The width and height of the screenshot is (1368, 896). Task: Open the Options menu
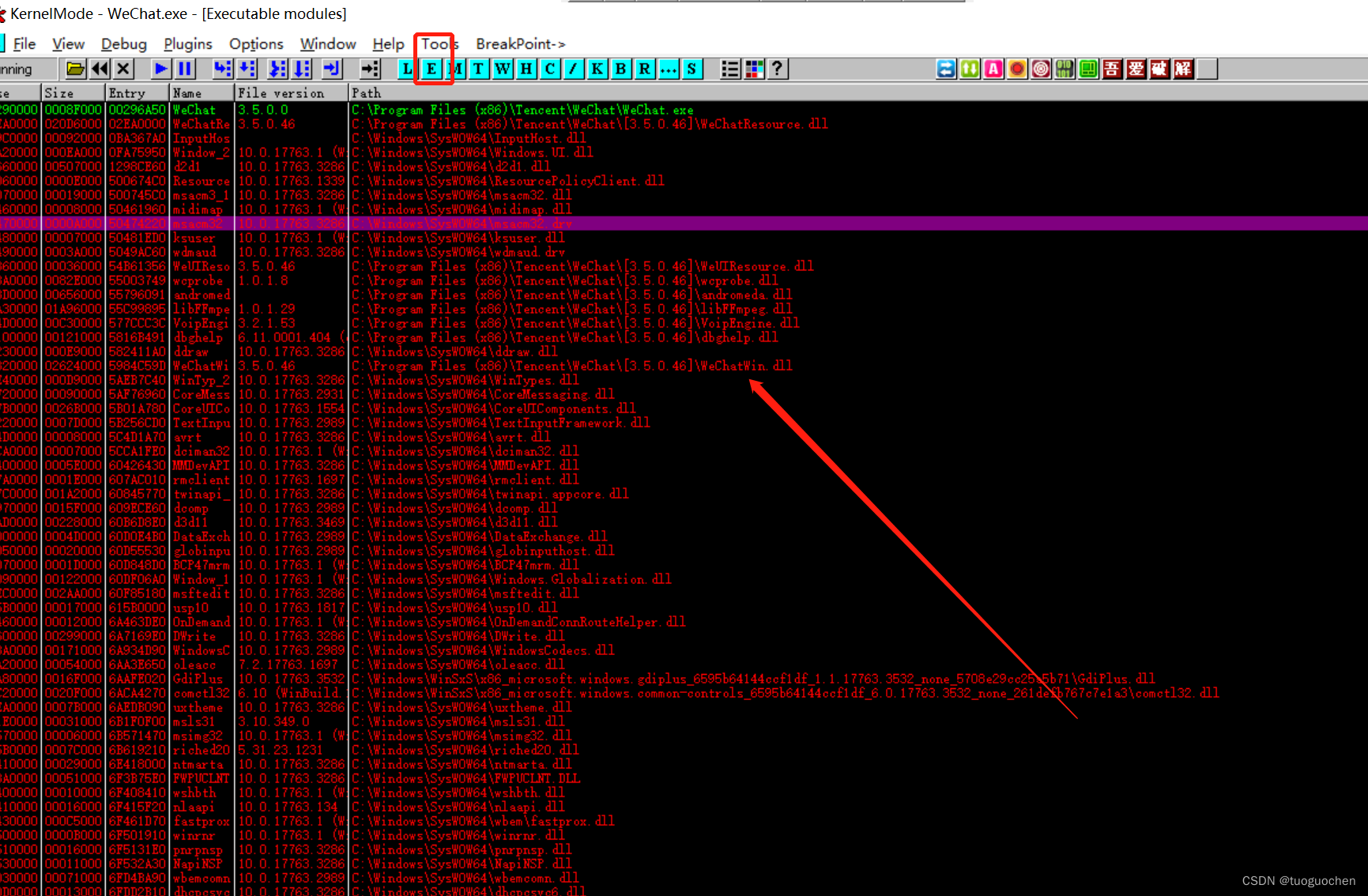tap(256, 44)
